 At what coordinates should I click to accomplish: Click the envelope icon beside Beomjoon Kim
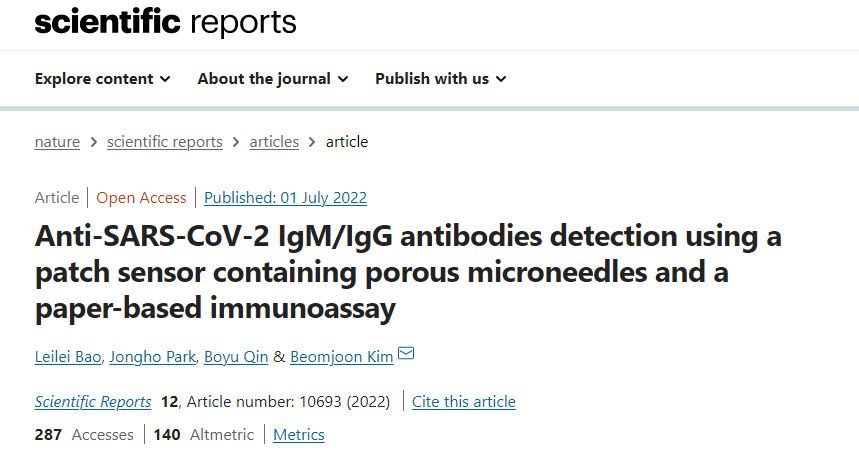click(x=406, y=355)
